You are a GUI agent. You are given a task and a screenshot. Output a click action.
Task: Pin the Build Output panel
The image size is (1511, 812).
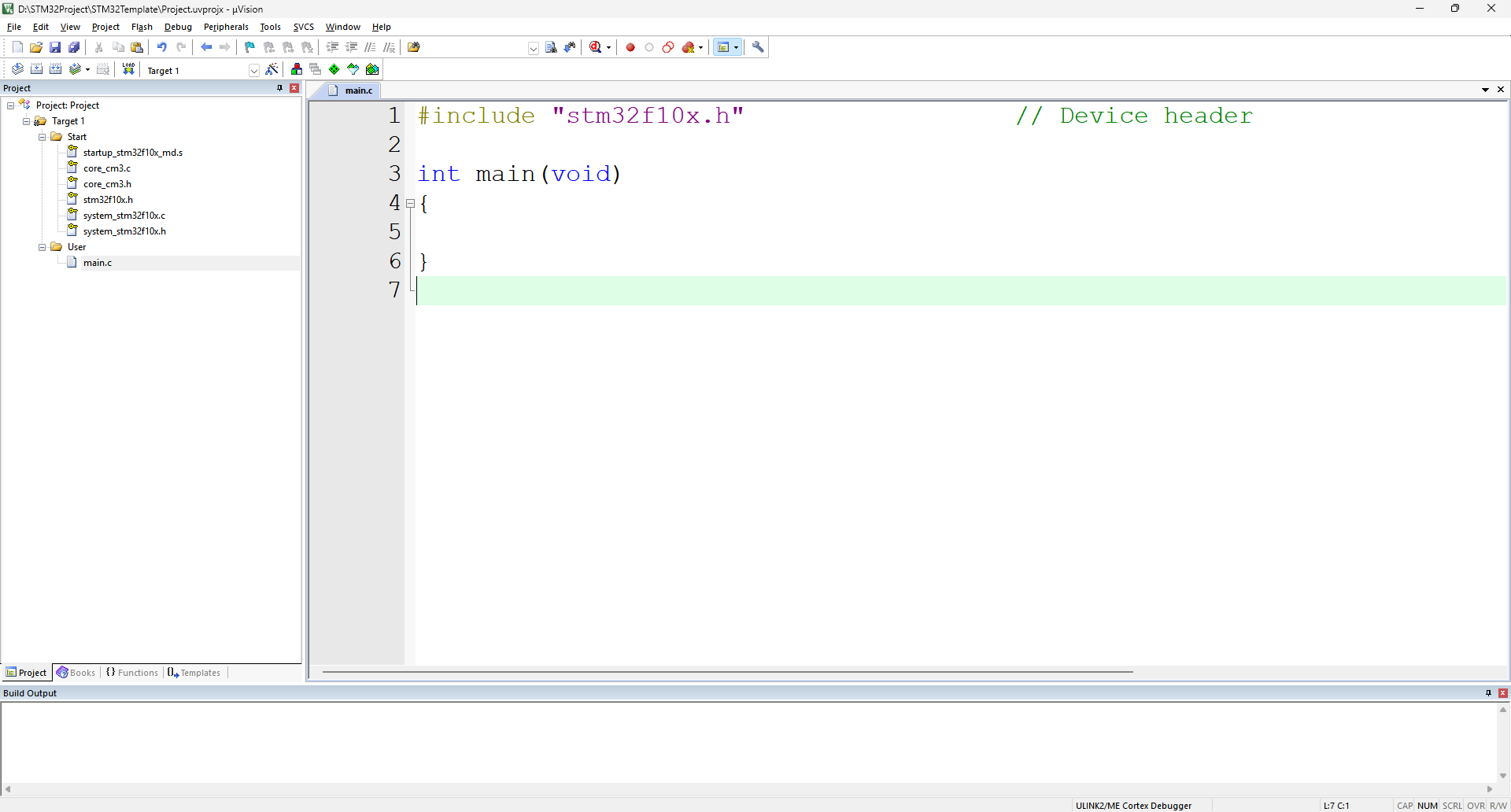1488,693
